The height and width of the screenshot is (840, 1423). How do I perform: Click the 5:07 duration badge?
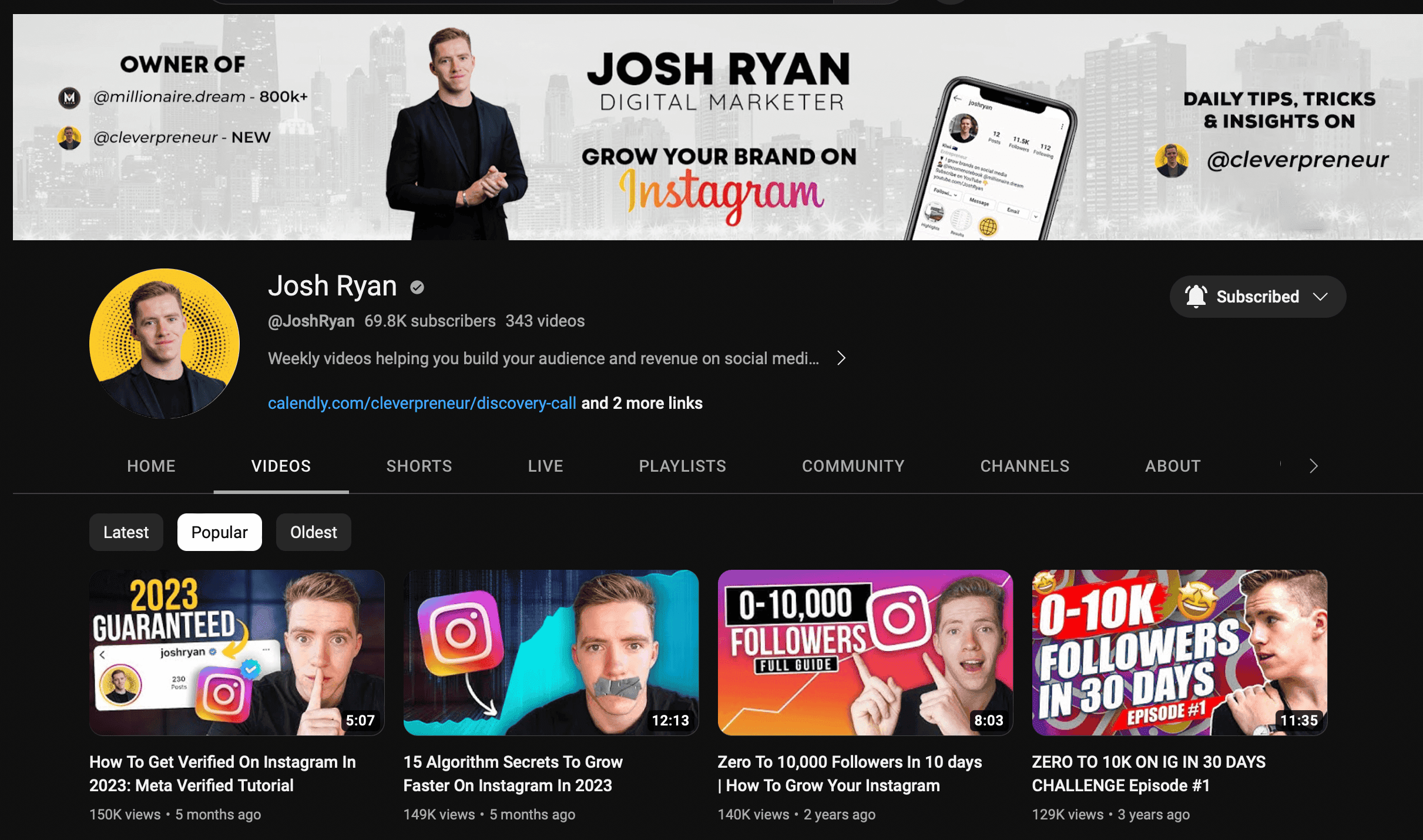pos(360,721)
